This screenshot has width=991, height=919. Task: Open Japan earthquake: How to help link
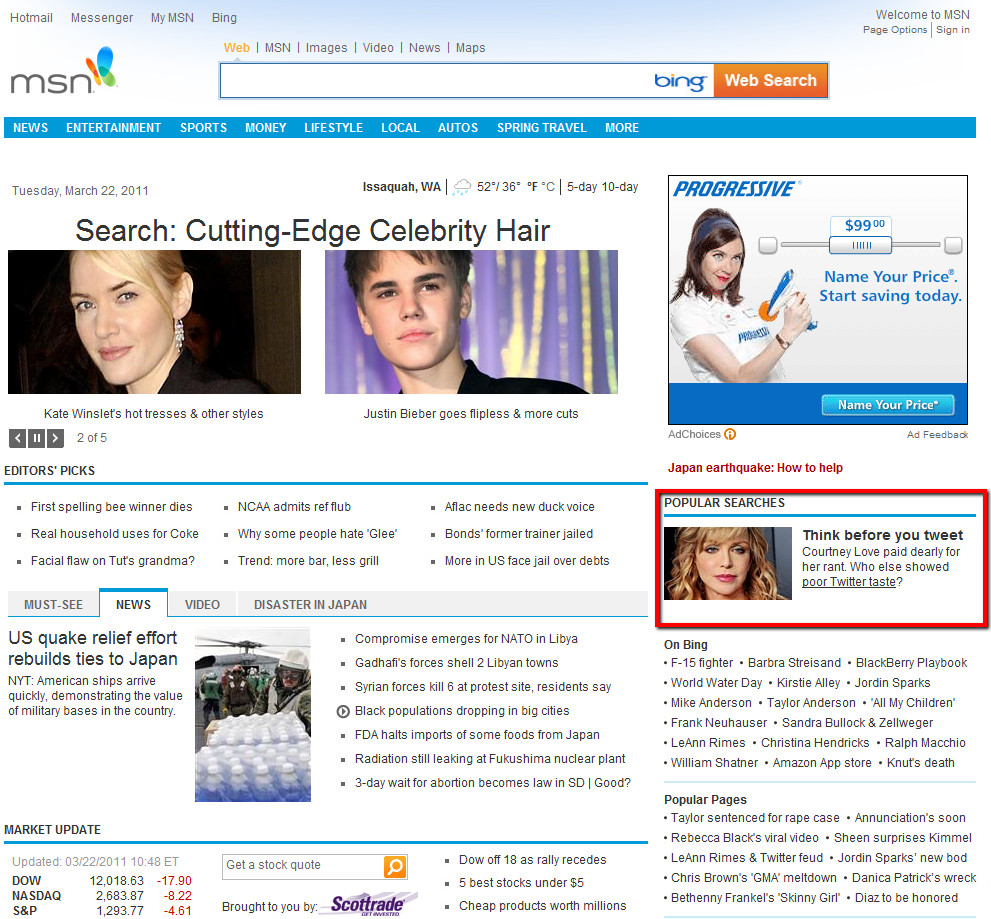pos(755,468)
